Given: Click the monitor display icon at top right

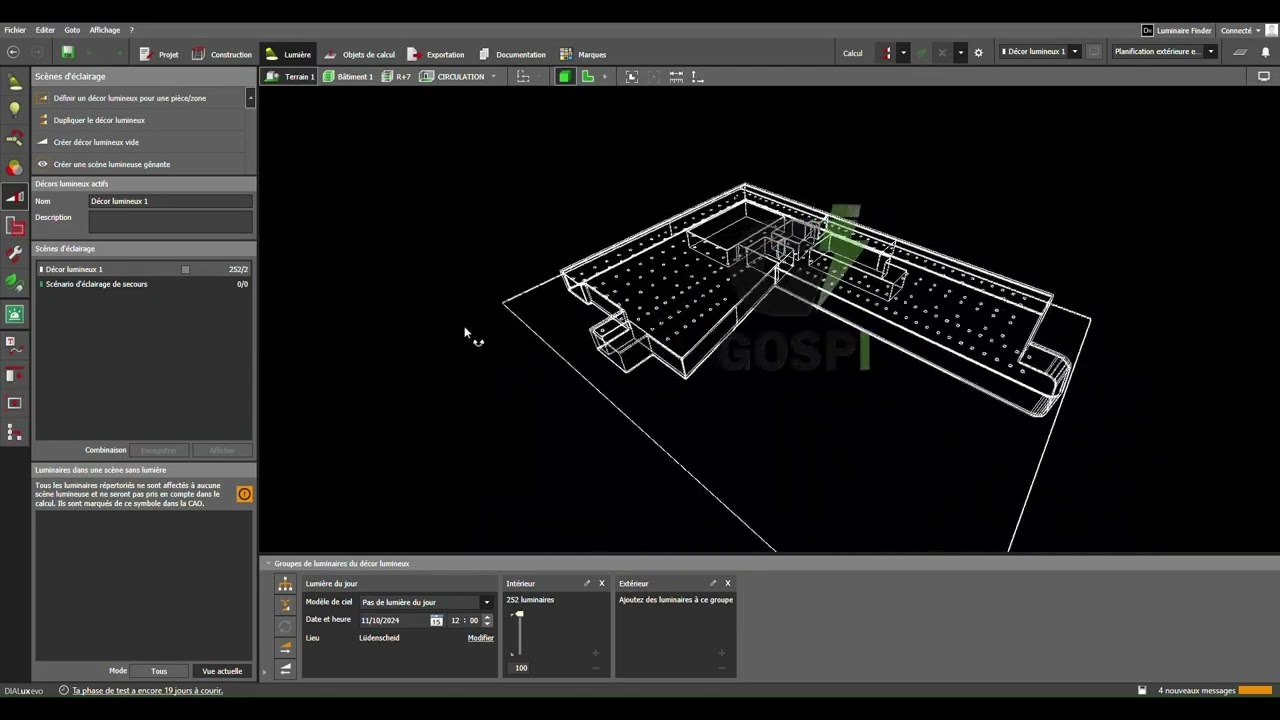Looking at the screenshot, I should click(x=1263, y=76).
